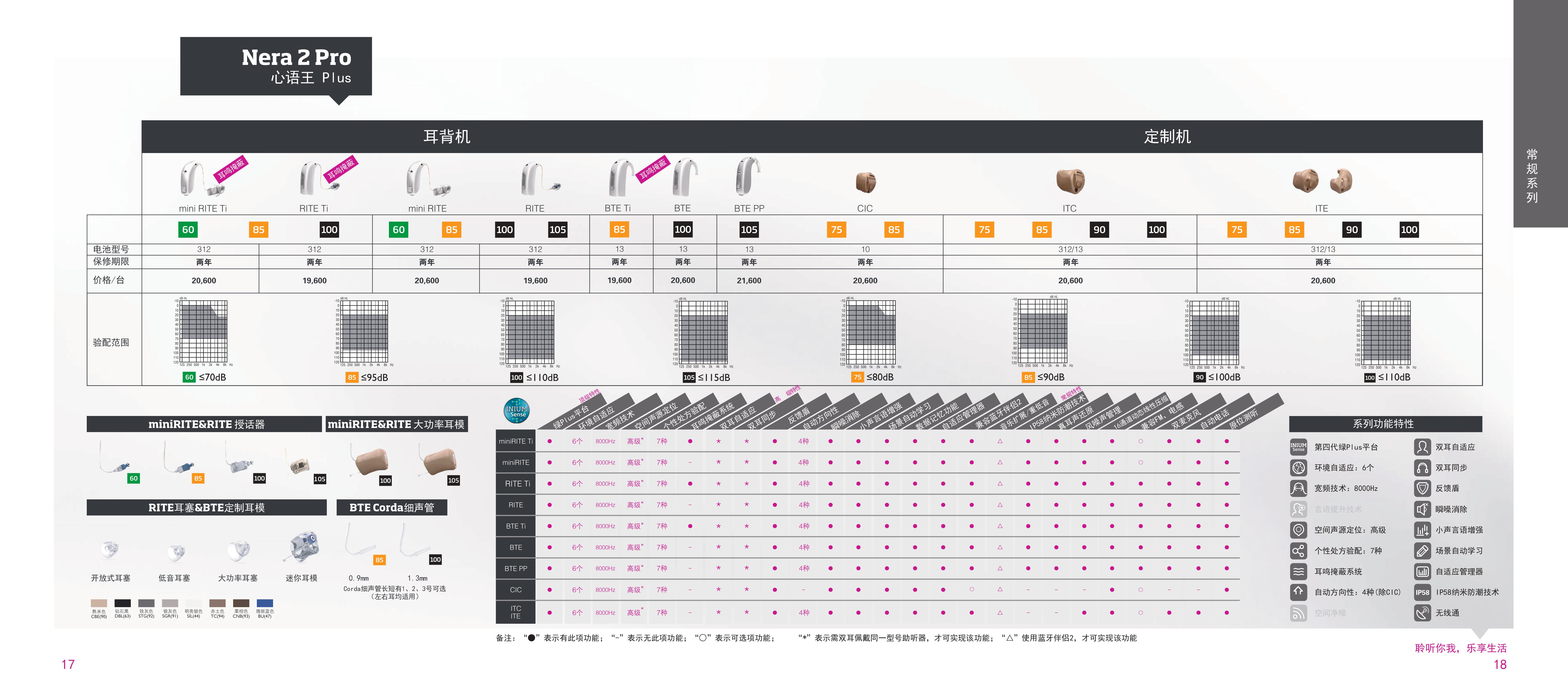The image size is (1568, 696).
Task: Select the 铁灰色 STG(92) color swatch
Action: point(146,604)
